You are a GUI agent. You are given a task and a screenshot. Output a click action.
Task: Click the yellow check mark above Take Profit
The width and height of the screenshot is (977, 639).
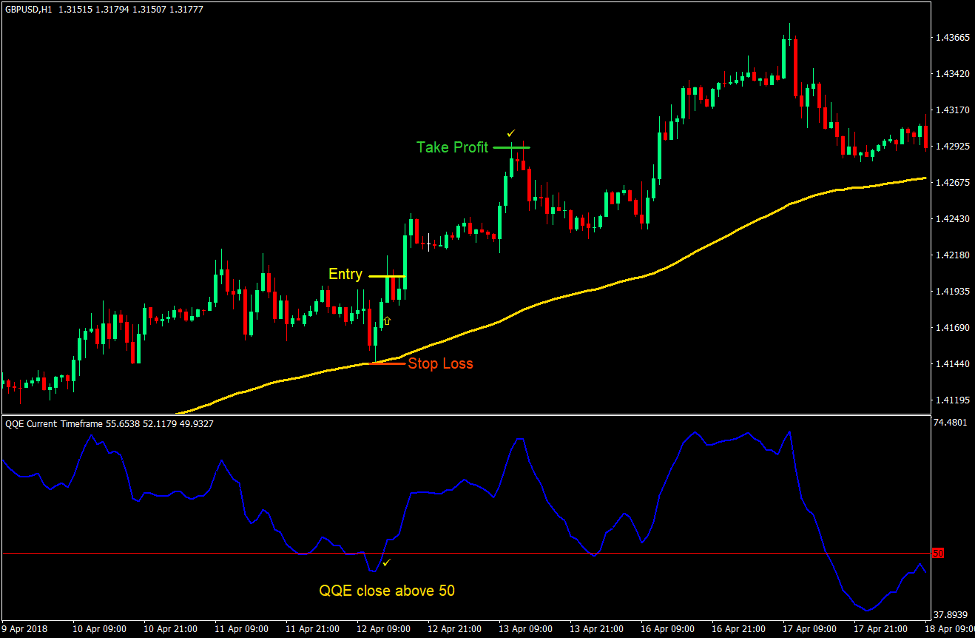click(511, 133)
